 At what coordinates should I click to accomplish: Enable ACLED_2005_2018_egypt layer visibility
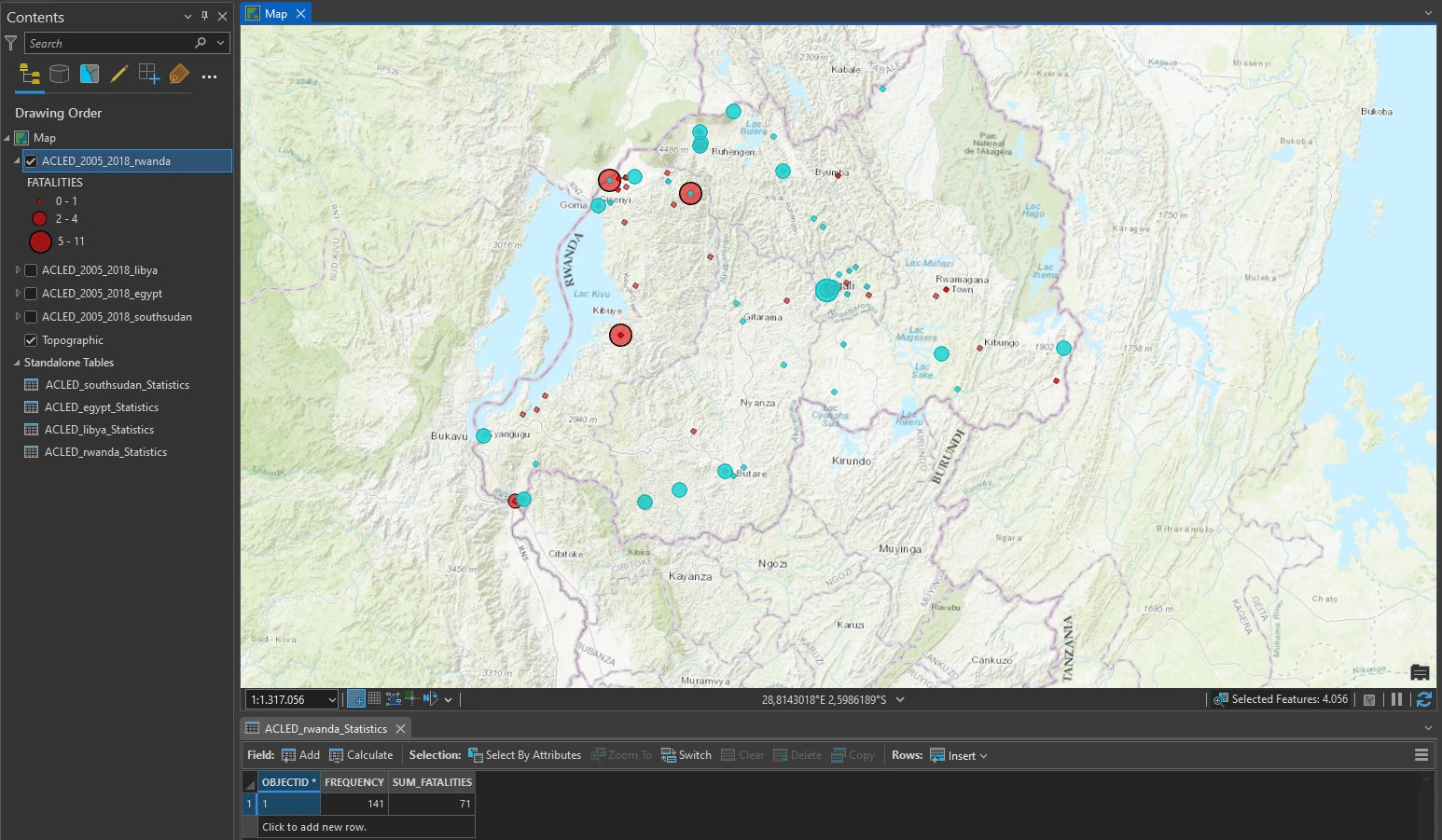(x=31, y=294)
